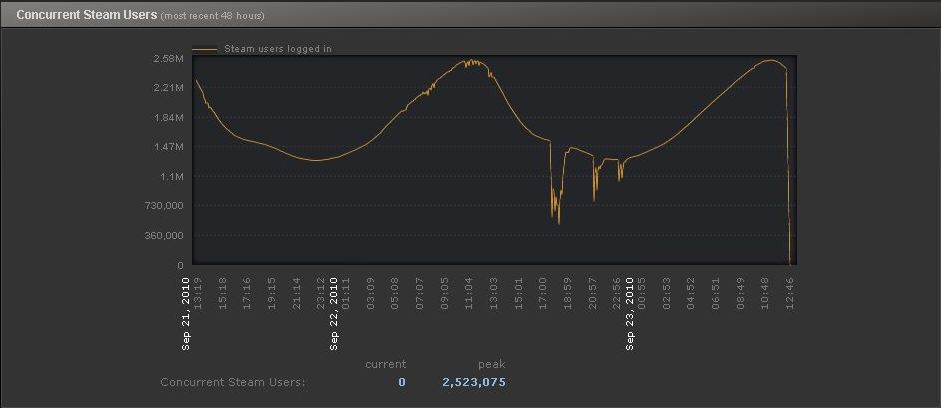Click the orange legend line sample
This screenshot has width=941, height=408.
tap(205, 49)
